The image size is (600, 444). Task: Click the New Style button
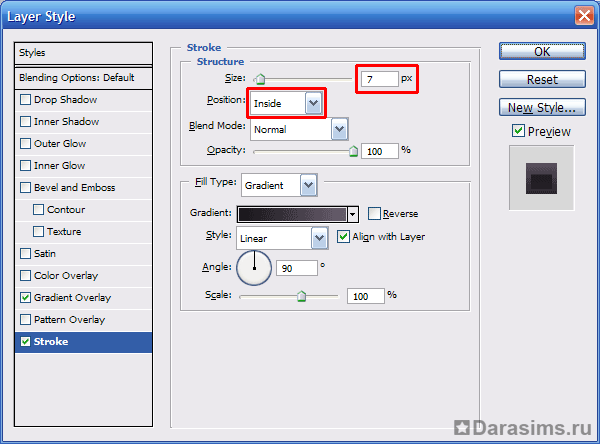[541, 107]
